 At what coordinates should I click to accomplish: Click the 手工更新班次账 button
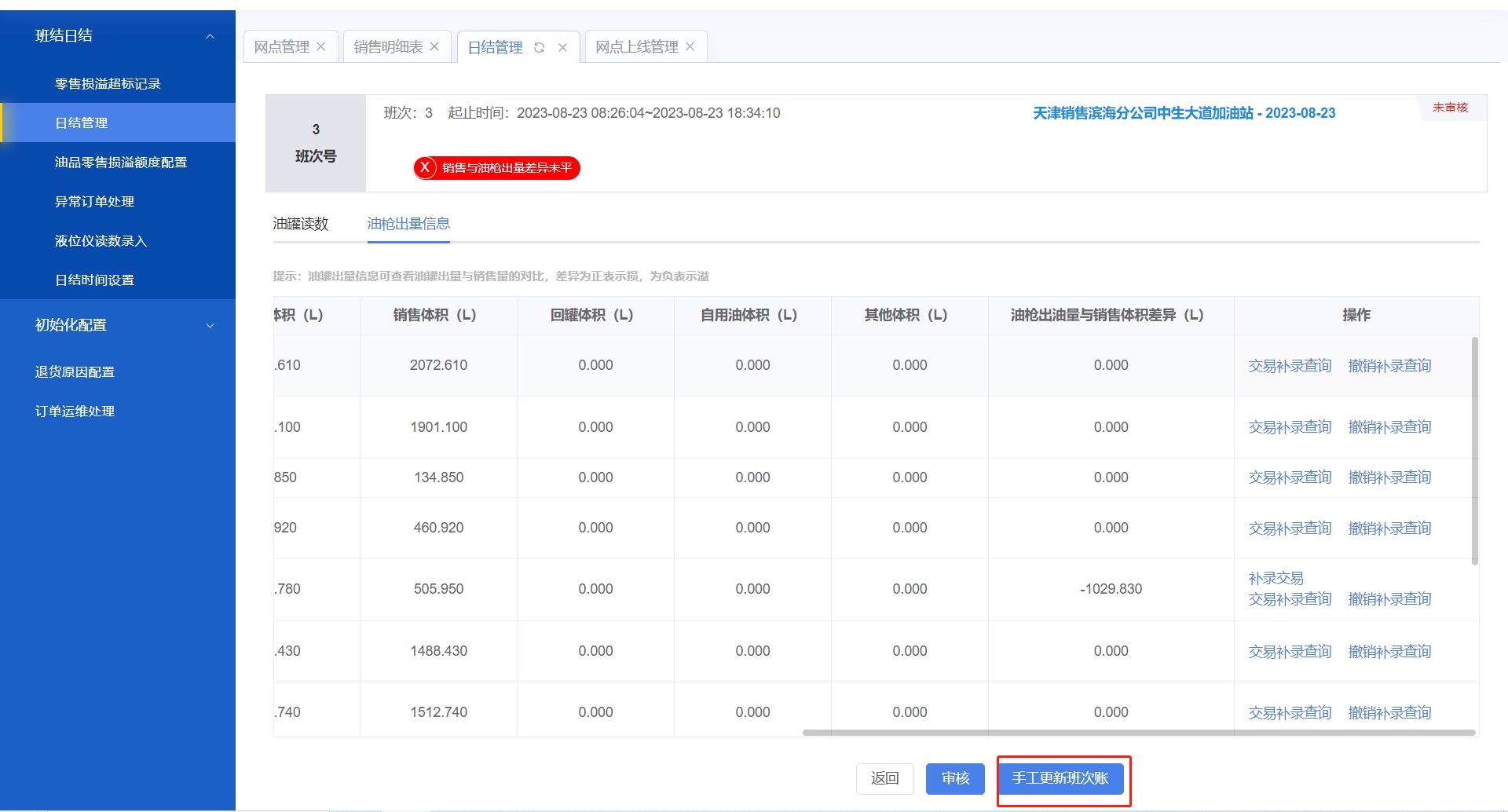[1060, 778]
